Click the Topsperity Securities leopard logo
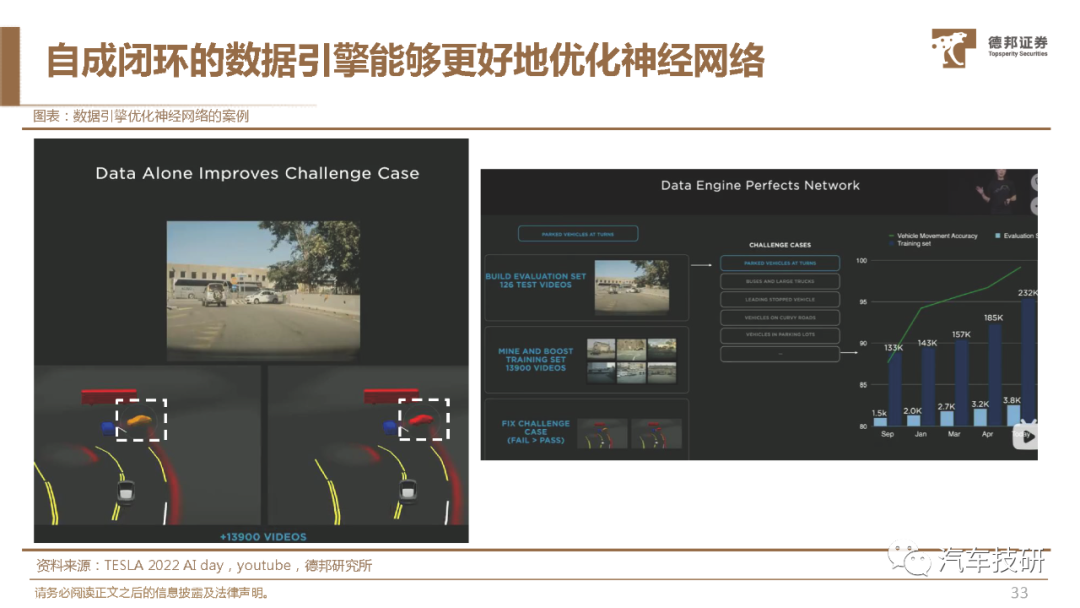Screen dimensions: 1080x608 (953, 48)
